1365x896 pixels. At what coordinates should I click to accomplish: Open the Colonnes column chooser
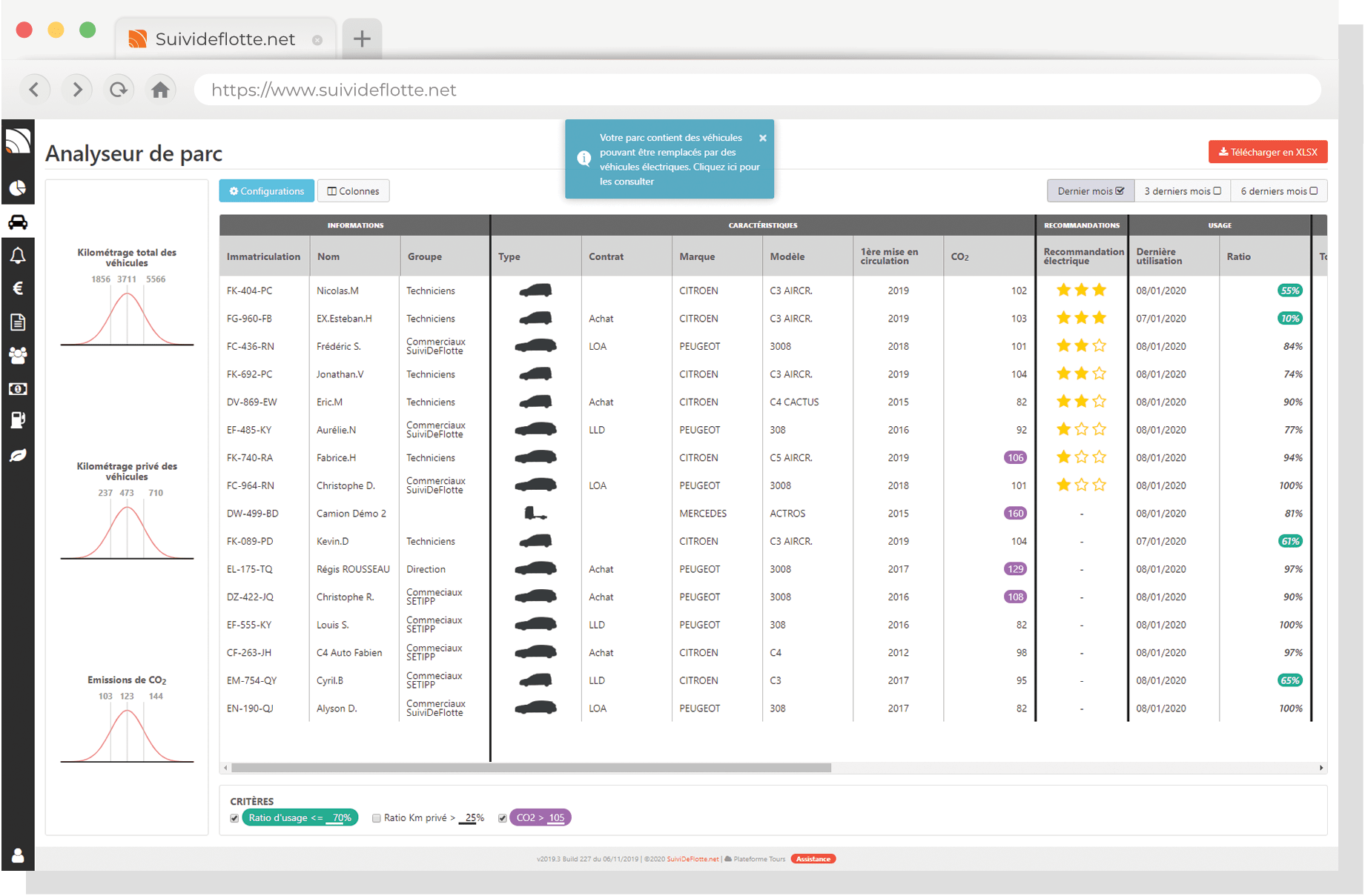pyautogui.click(x=354, y=190)
